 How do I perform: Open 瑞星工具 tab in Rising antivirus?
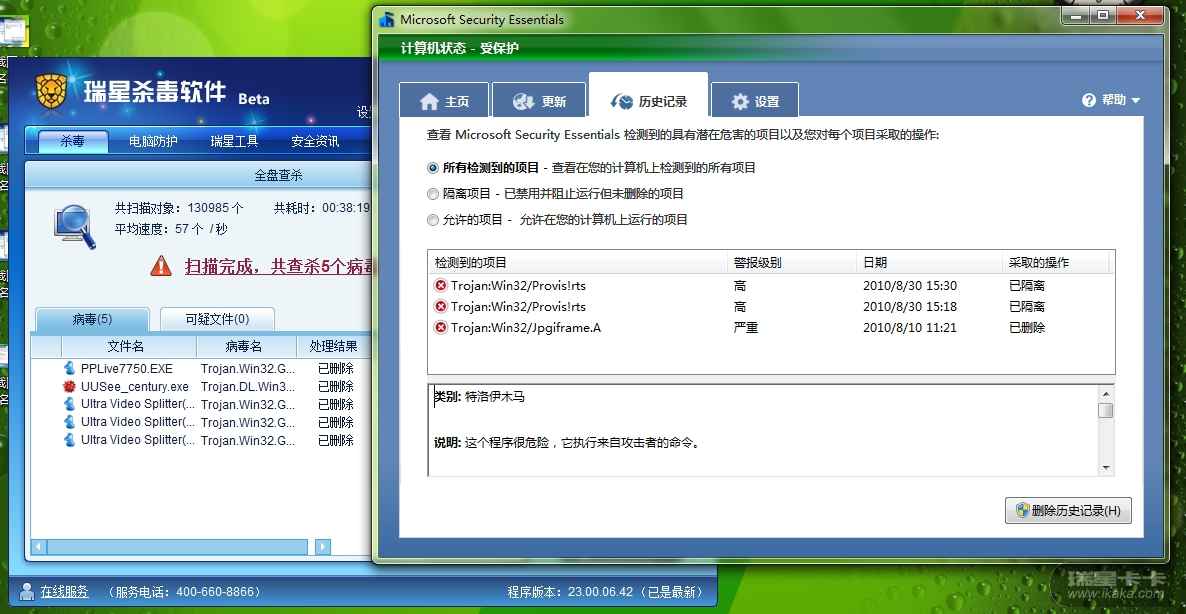[x=234, y=141]
